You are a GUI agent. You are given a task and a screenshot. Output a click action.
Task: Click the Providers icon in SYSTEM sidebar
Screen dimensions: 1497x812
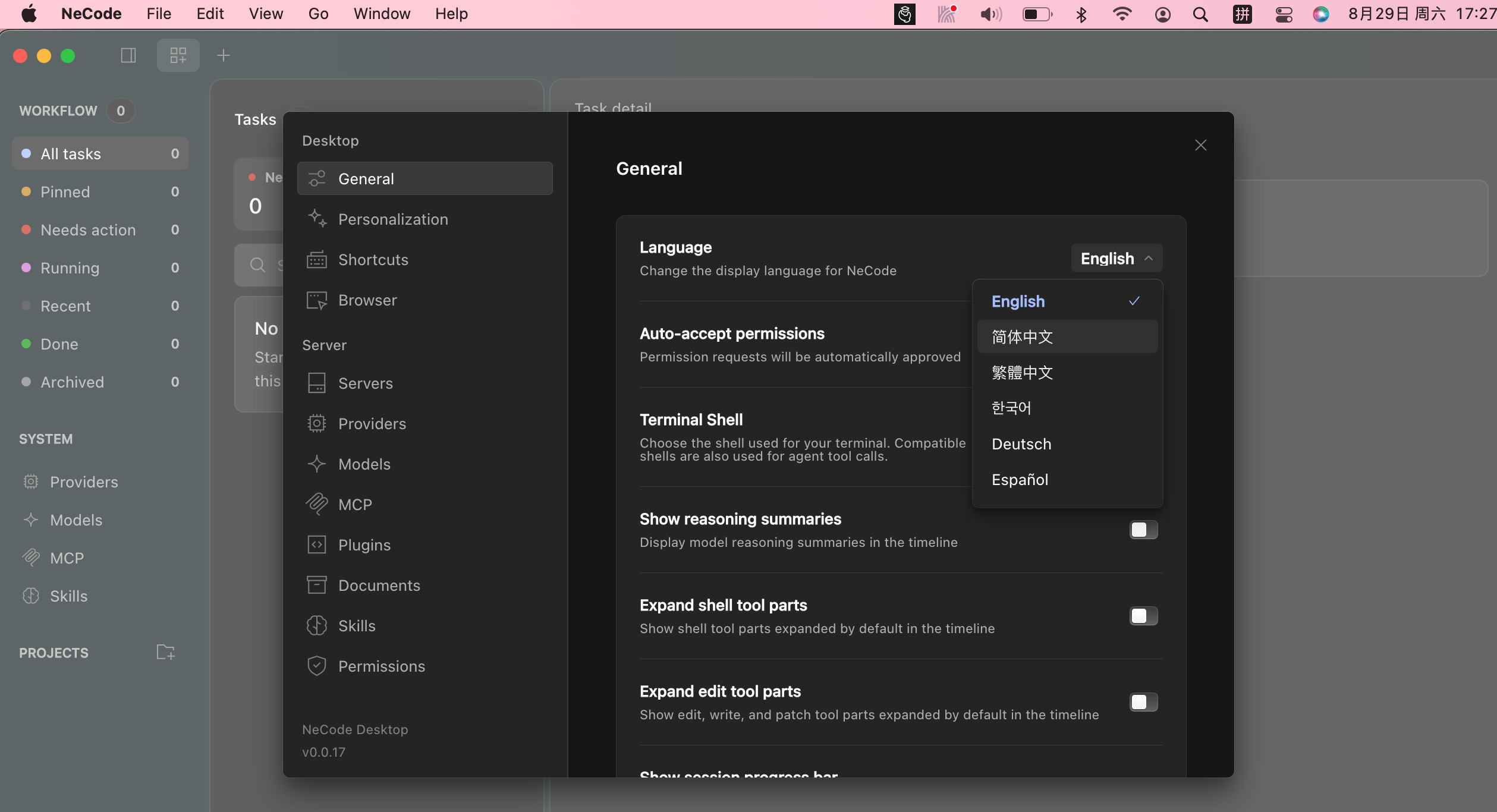(31, 481)
